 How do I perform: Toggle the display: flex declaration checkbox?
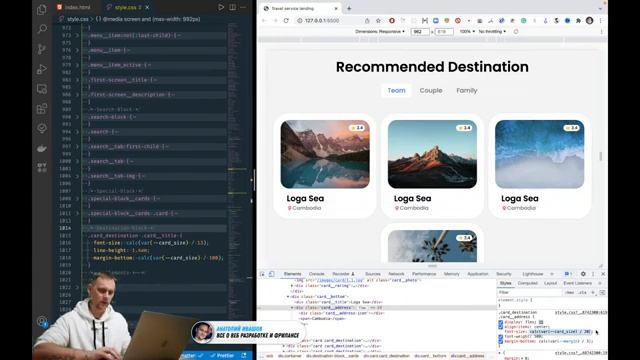click(x=501, y=322)
